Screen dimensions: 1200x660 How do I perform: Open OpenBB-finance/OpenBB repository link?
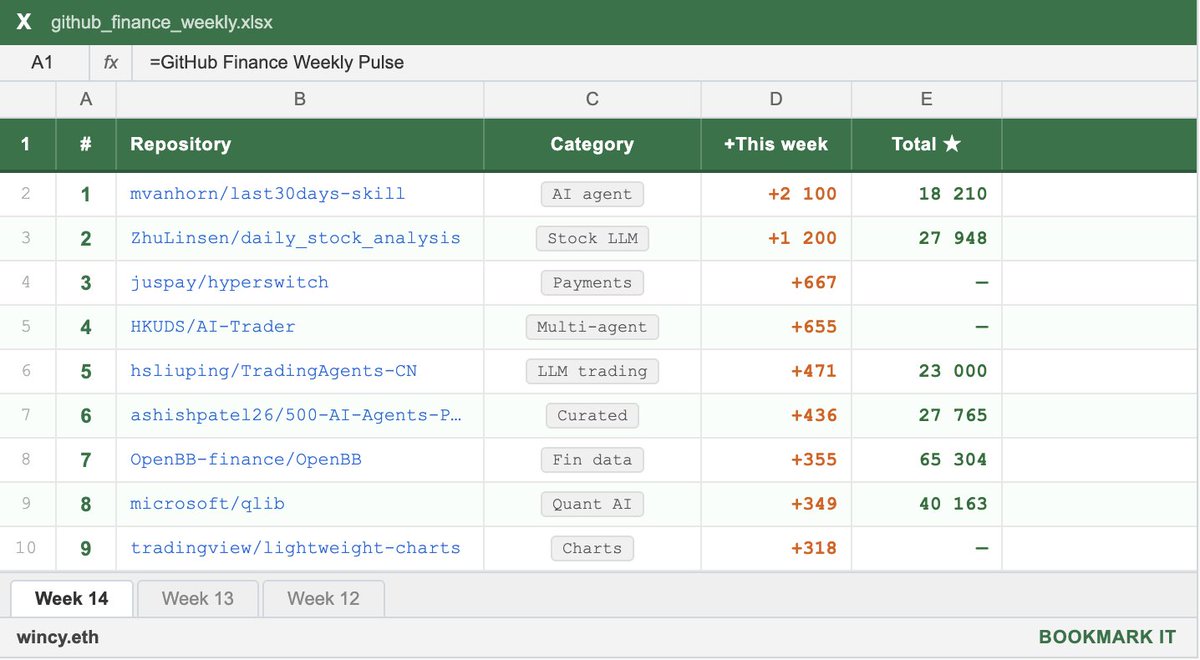coord(246,459)
